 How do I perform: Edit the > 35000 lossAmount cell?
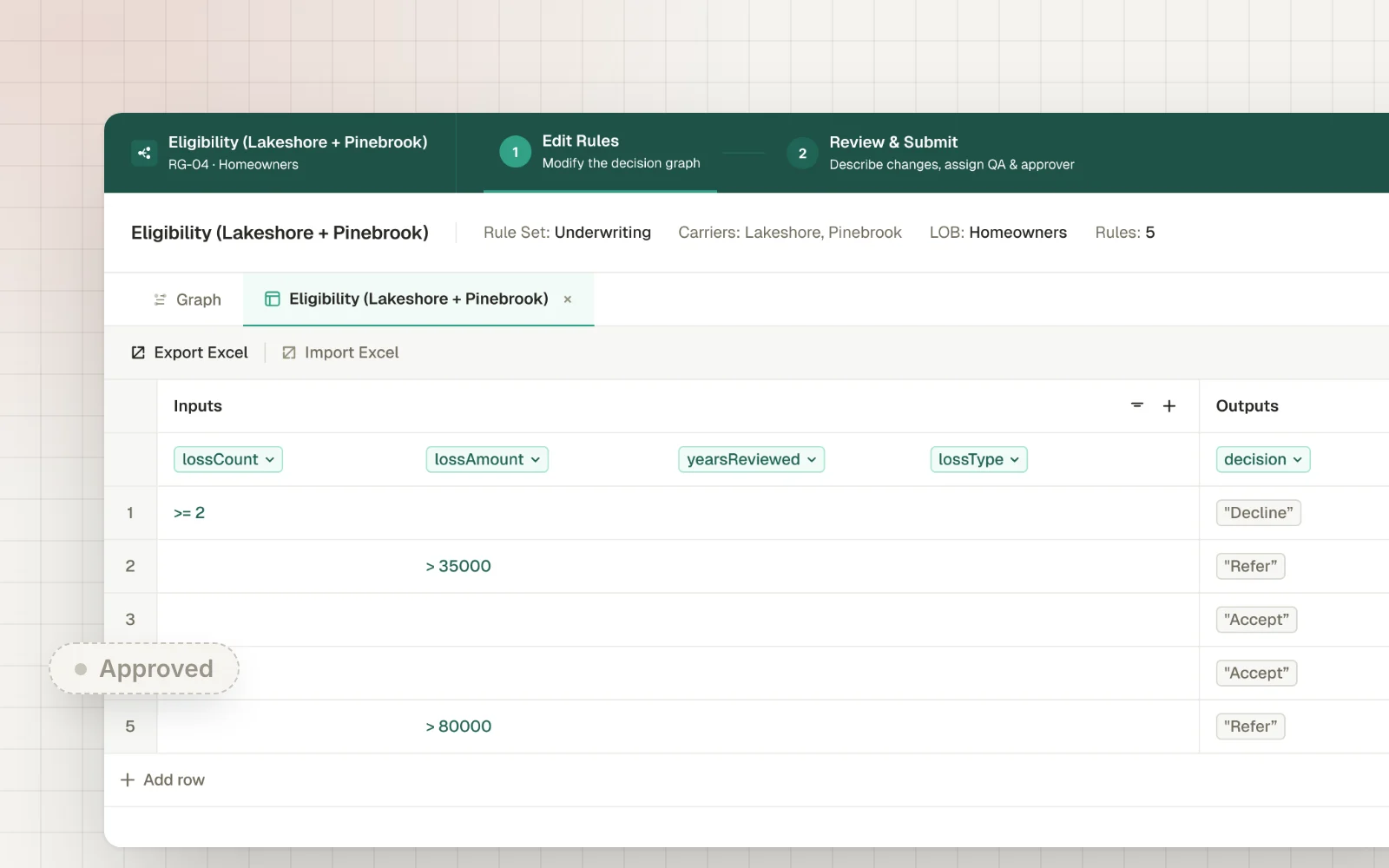pos(458,566)
